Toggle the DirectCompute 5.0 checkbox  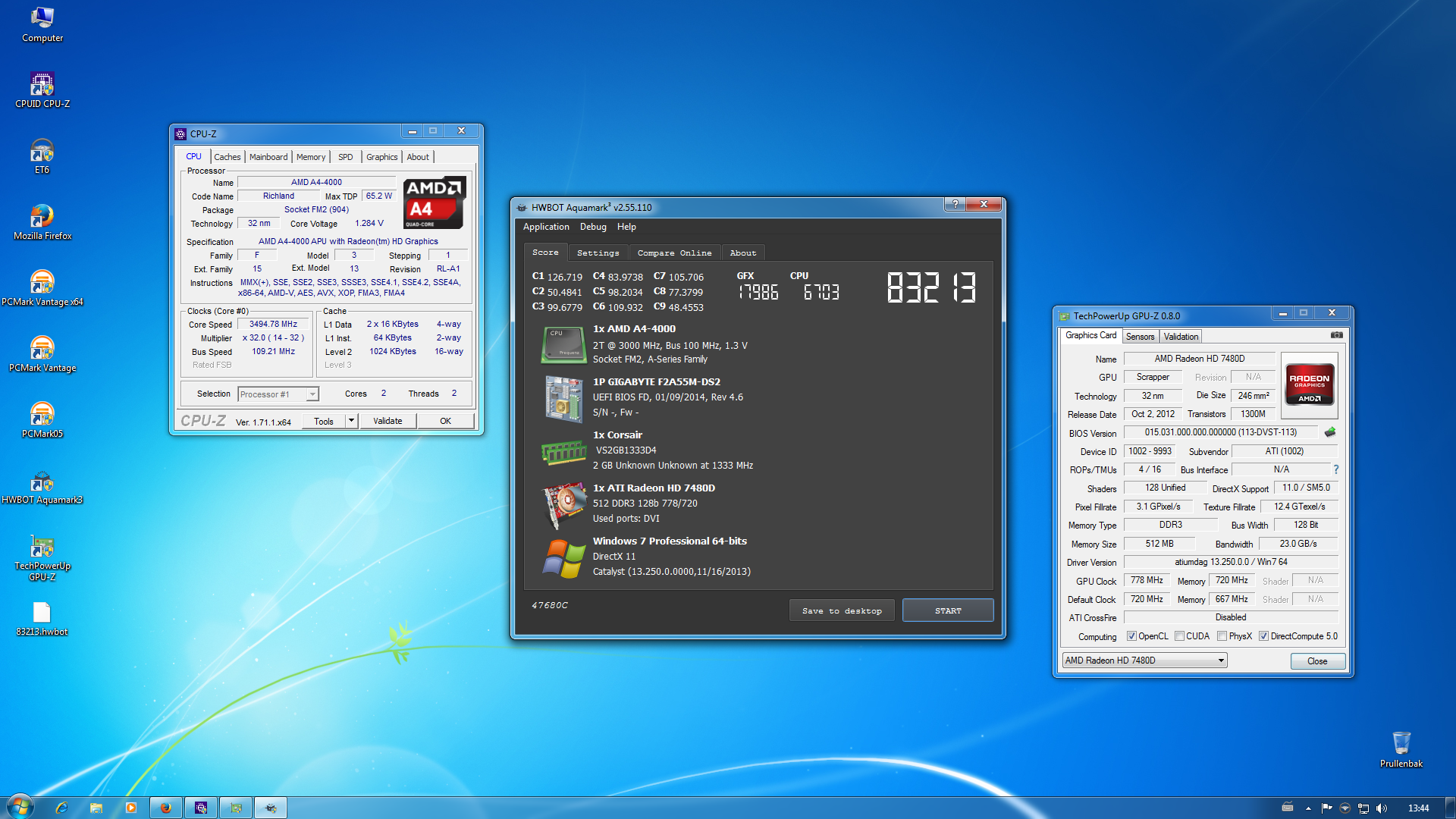click(x=1263, y=636)
